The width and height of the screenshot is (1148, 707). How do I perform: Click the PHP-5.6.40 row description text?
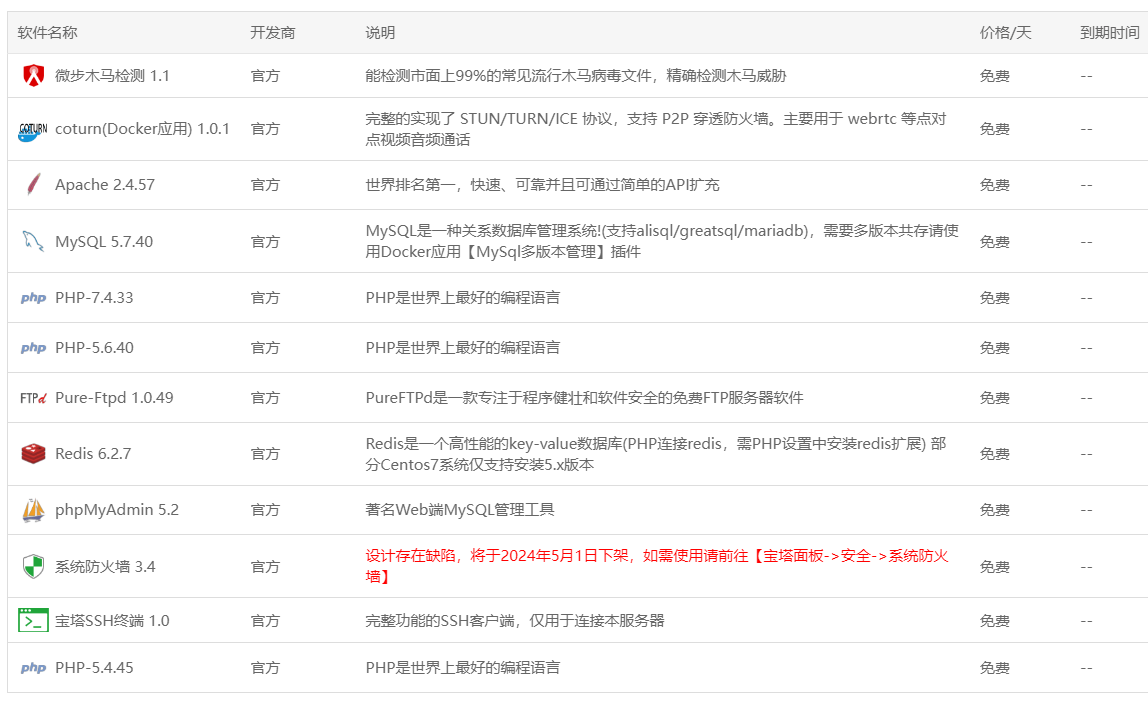point(463,348)
